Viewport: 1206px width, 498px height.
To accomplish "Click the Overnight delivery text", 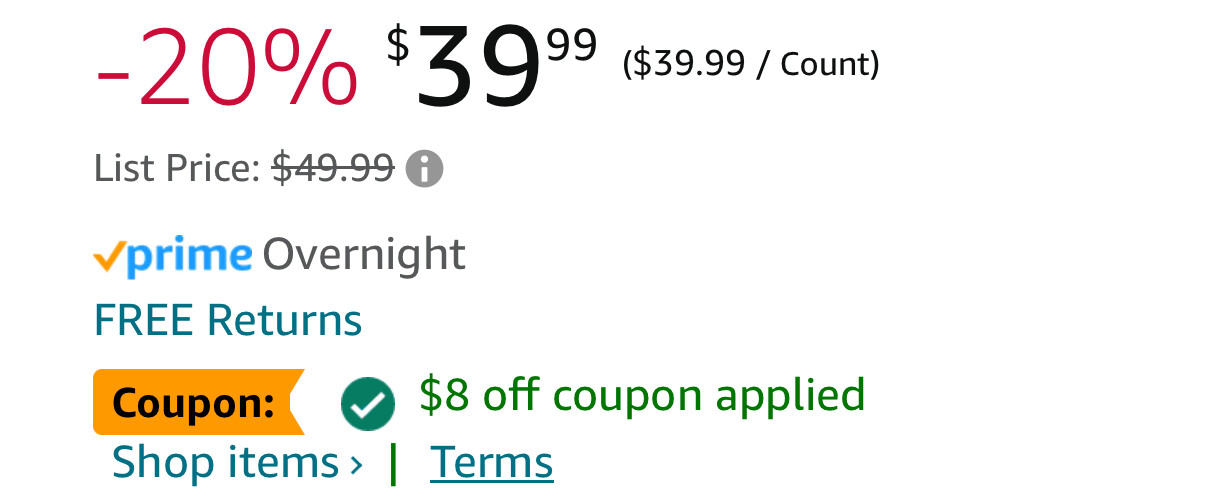I will (364, 255).
